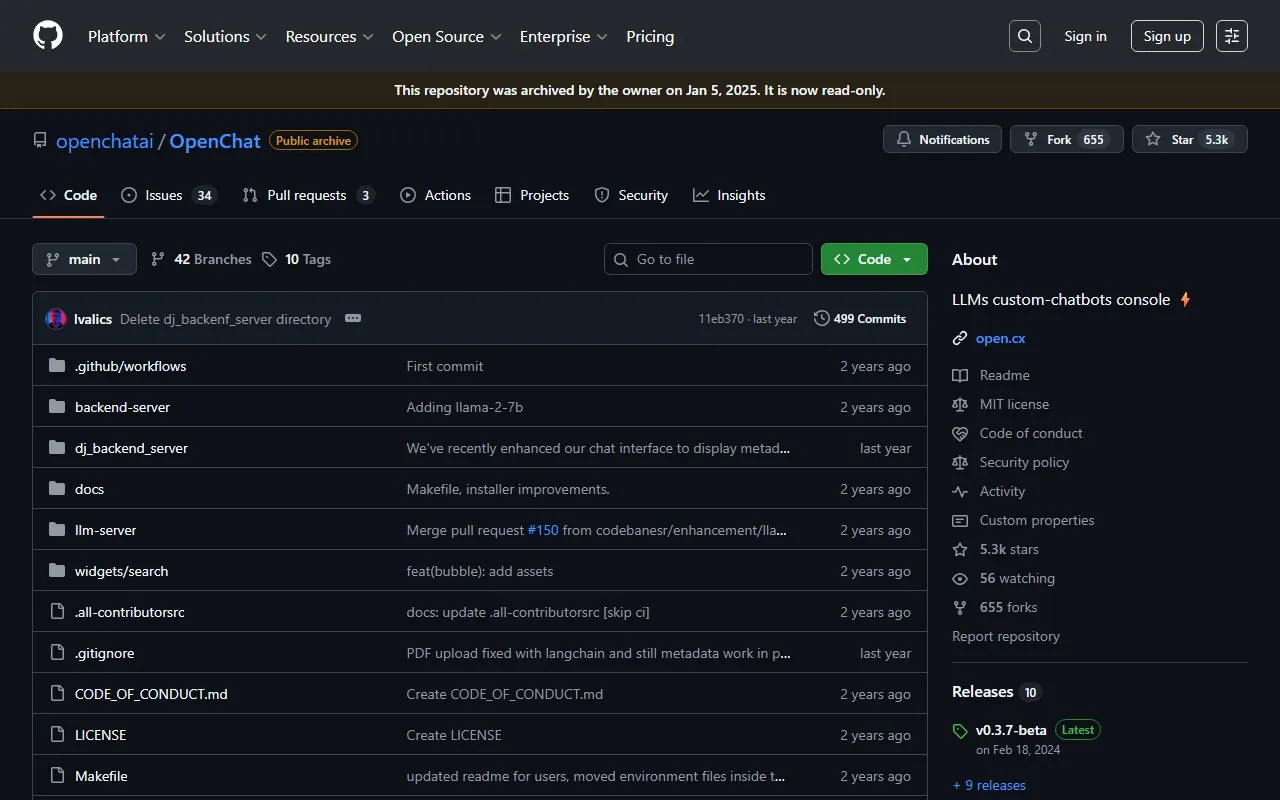
Task: Click lvalics avatar in latest commit
Action: click(56, 319)
